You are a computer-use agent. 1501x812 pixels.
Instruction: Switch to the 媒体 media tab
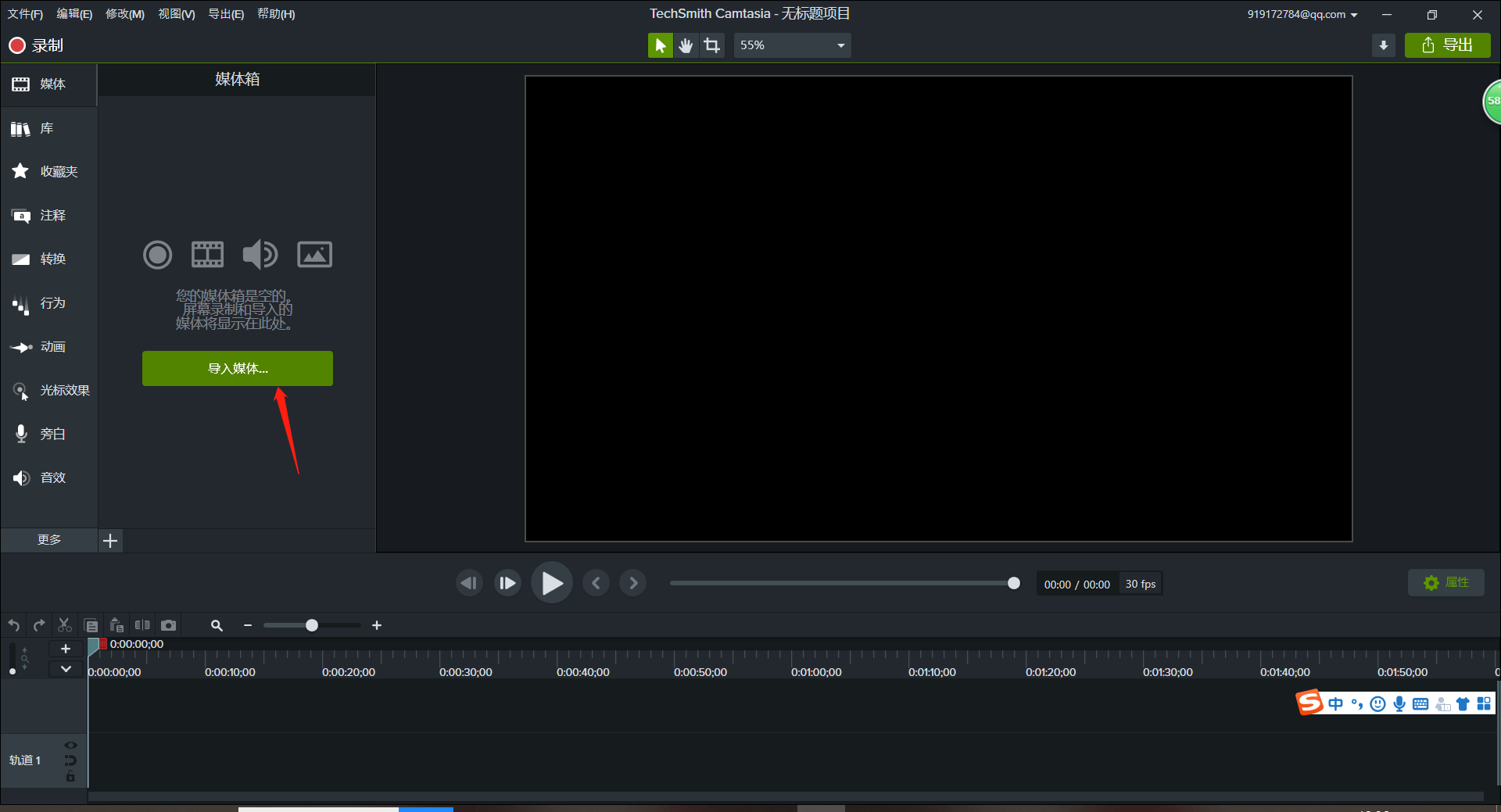[x=48, y=84]
